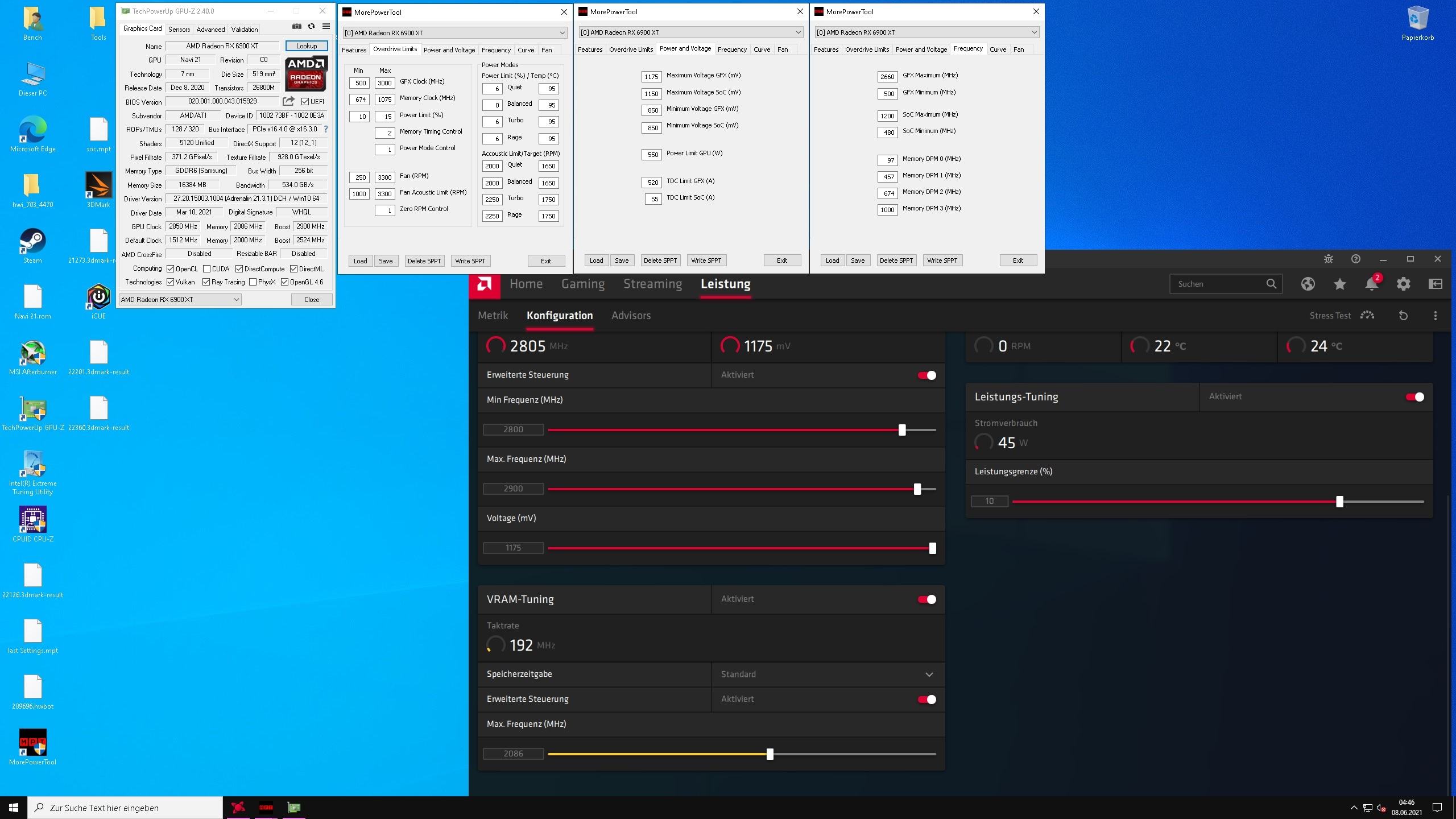The image size is (1456, 819).
Task: Click the Stress Test gauge icon
Action: click(x=1367, y=316)
